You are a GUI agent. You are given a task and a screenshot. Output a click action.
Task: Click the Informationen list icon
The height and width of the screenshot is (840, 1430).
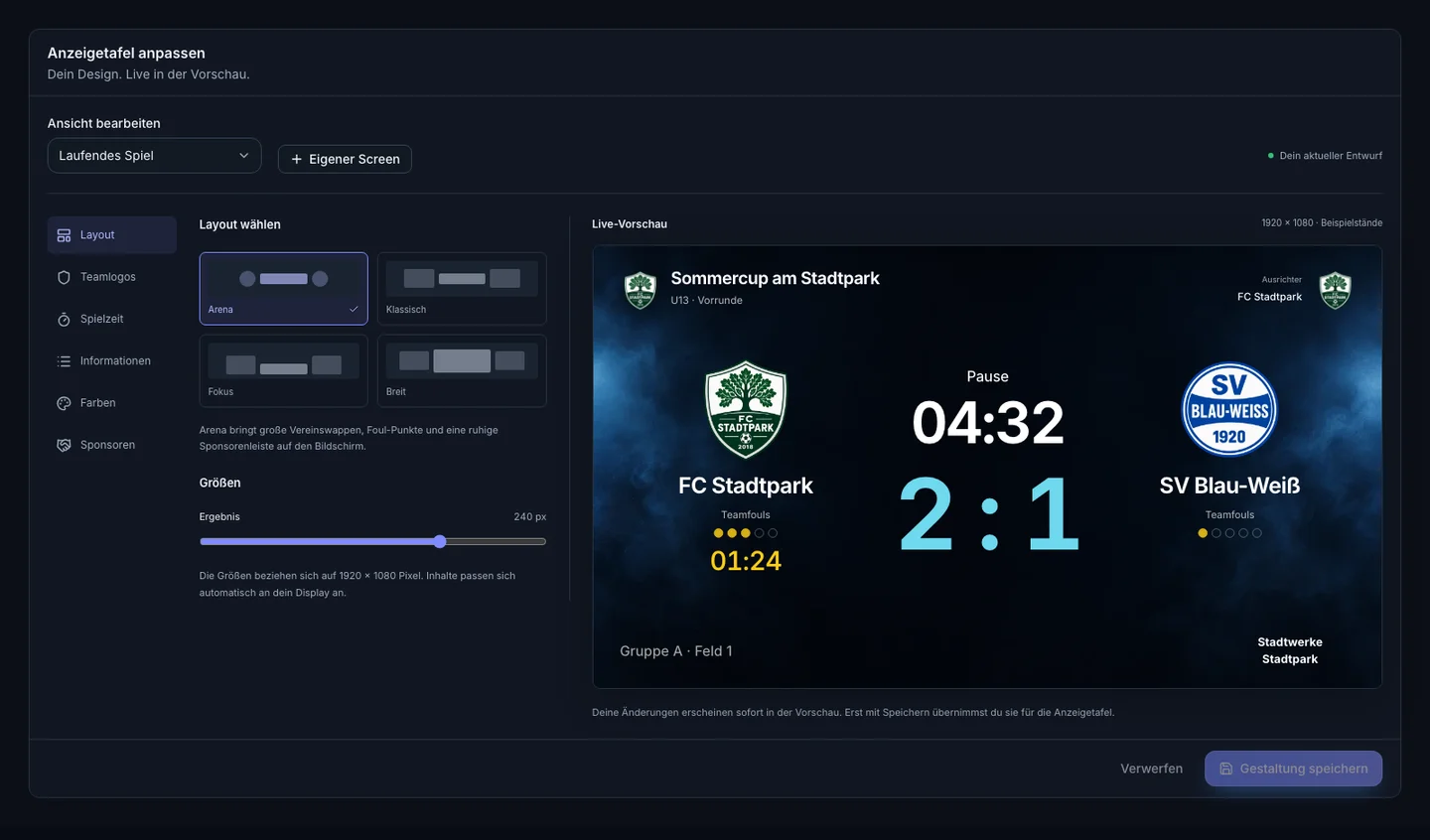click(x=64, y=361)
